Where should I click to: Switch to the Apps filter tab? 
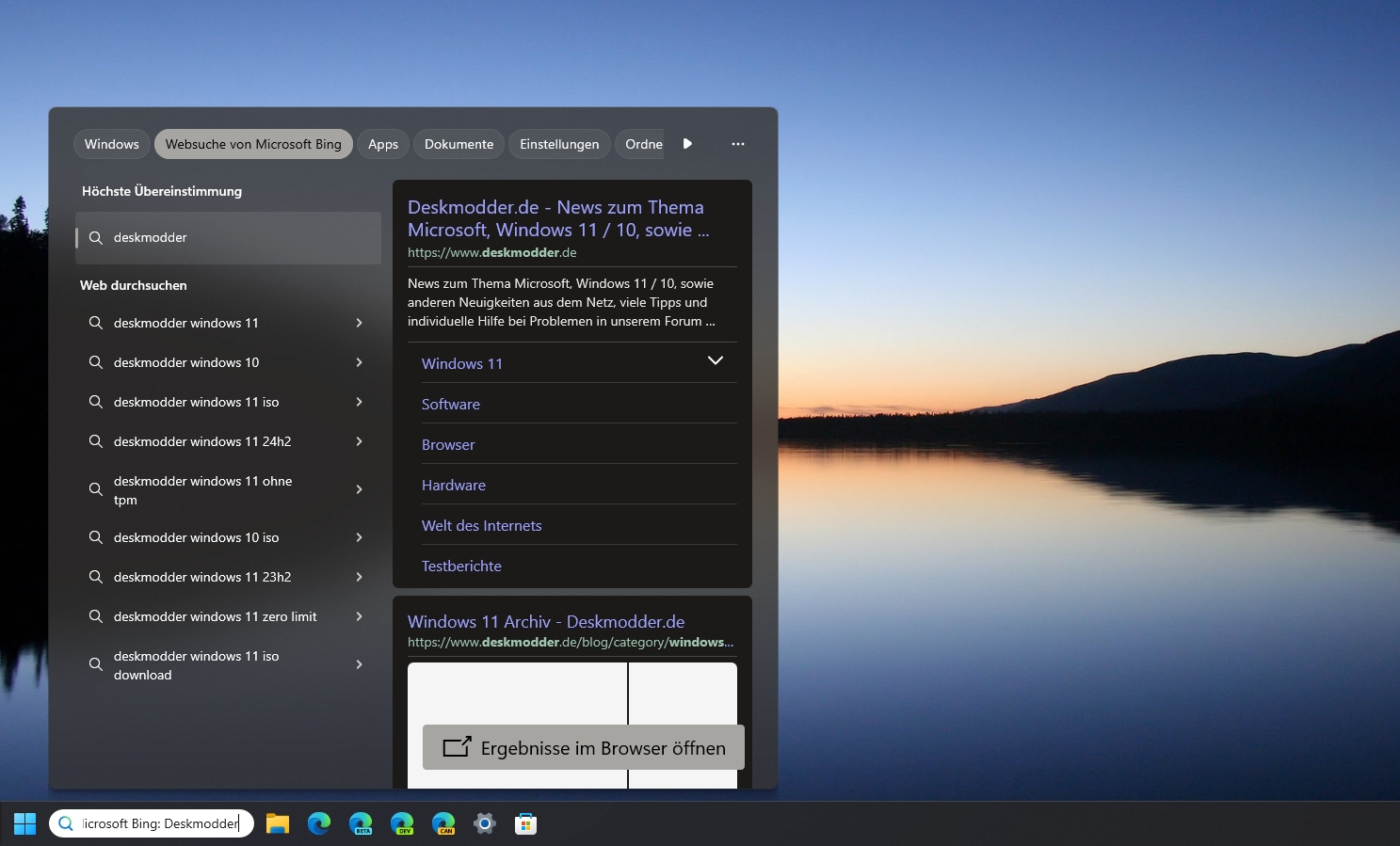(383, 144)
